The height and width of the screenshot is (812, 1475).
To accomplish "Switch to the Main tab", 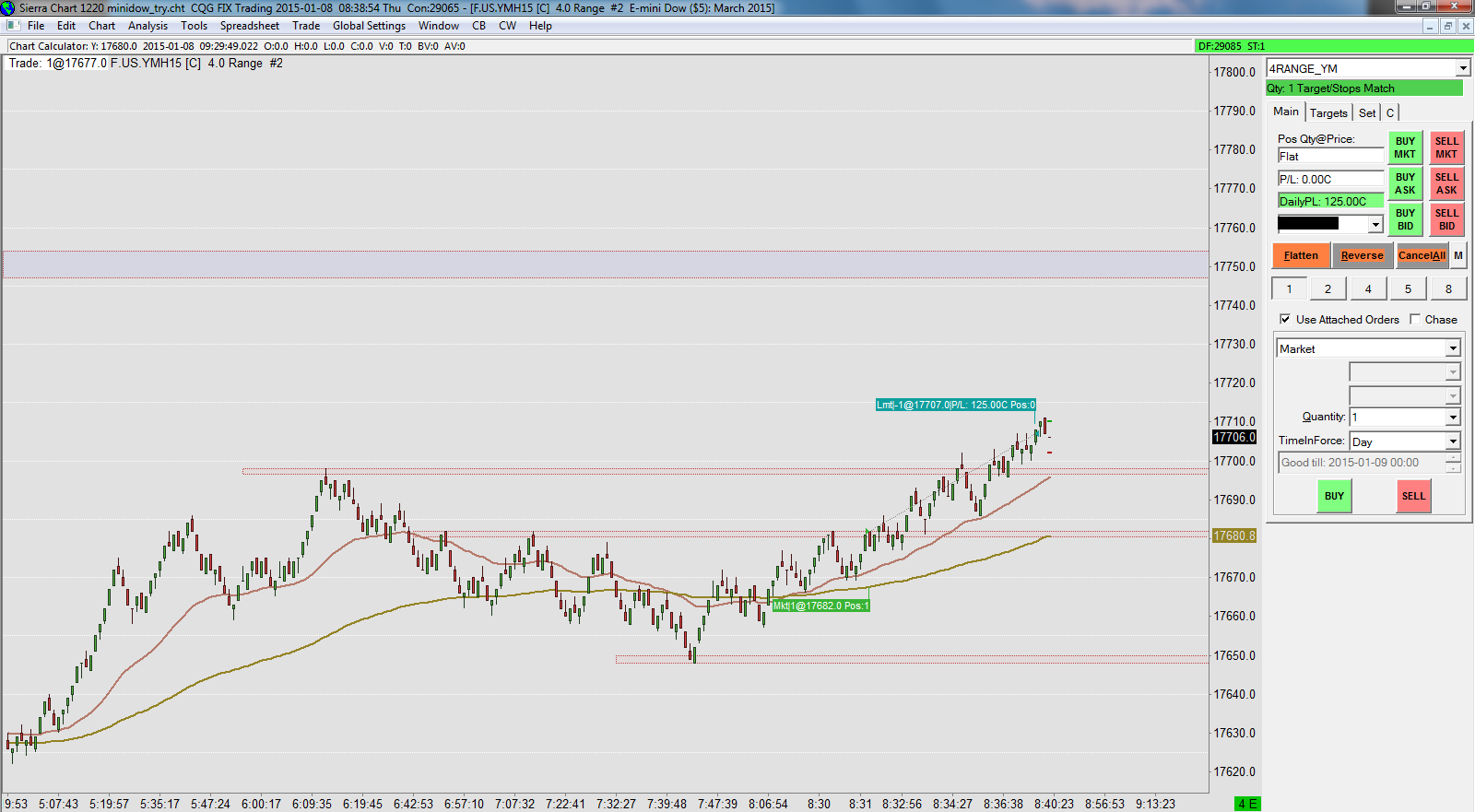I will pyautogui.click(x=1286, y=112).
